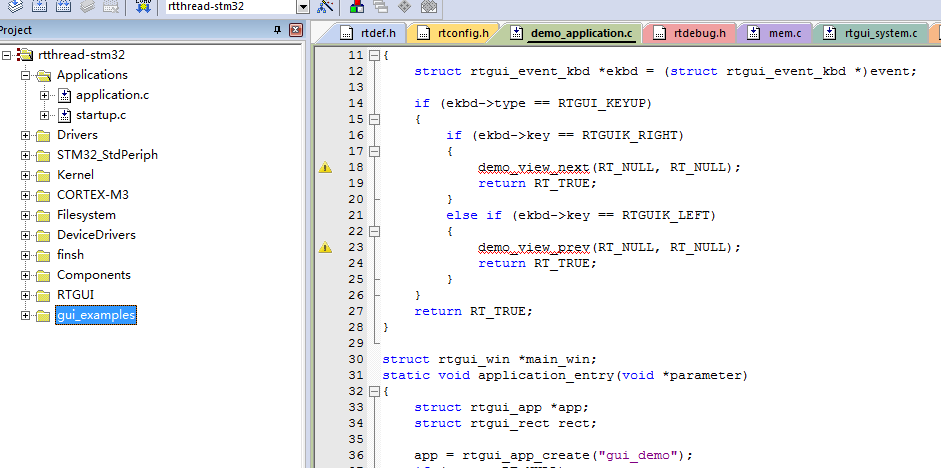Click the LOAD download-to-flash icon
This screenshot has height=468, width=941.
point(143,6)
